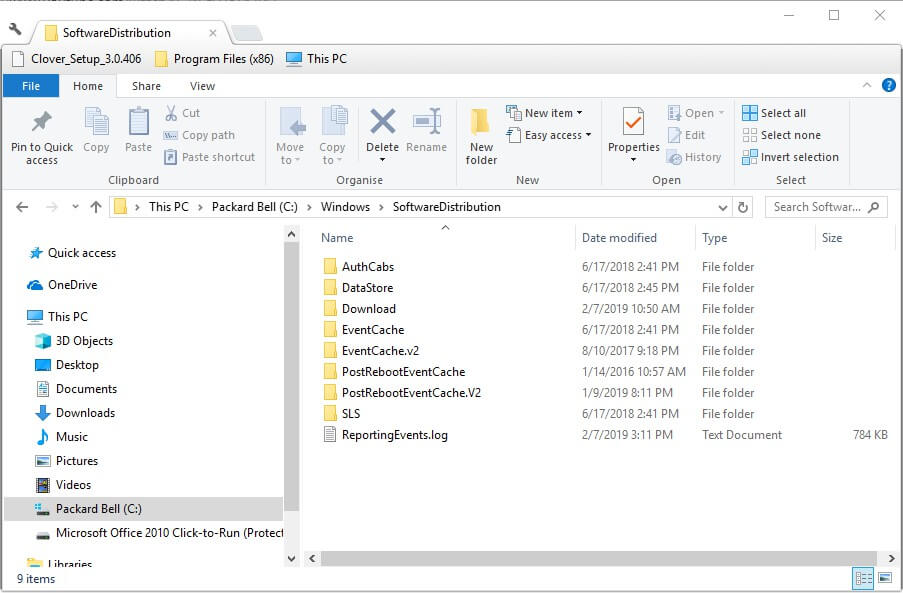Click the Properties checkmark icon

tap(633, 121)
